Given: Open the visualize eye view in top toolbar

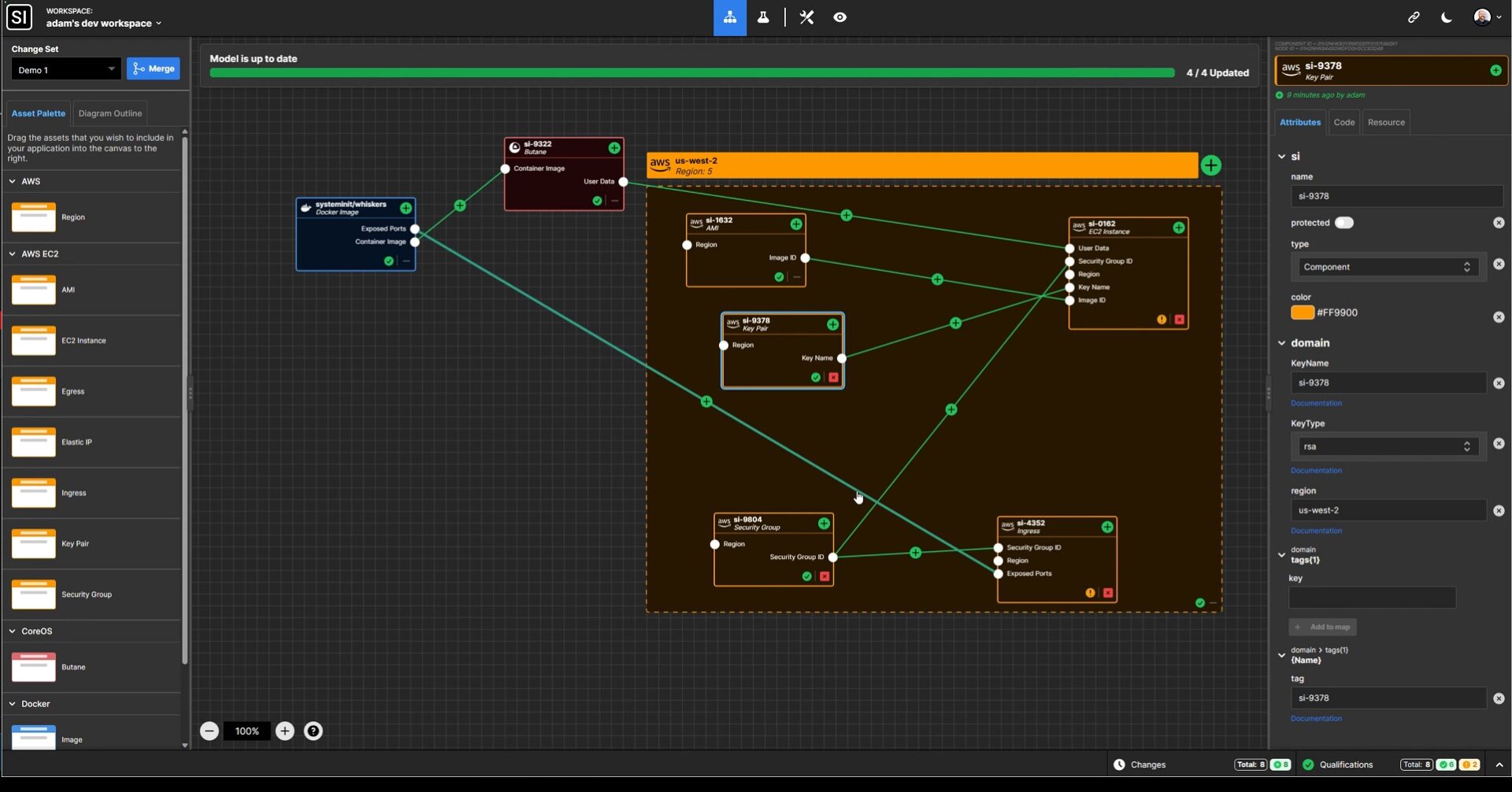Looking at the screenshot, I should tap(839, 17).
